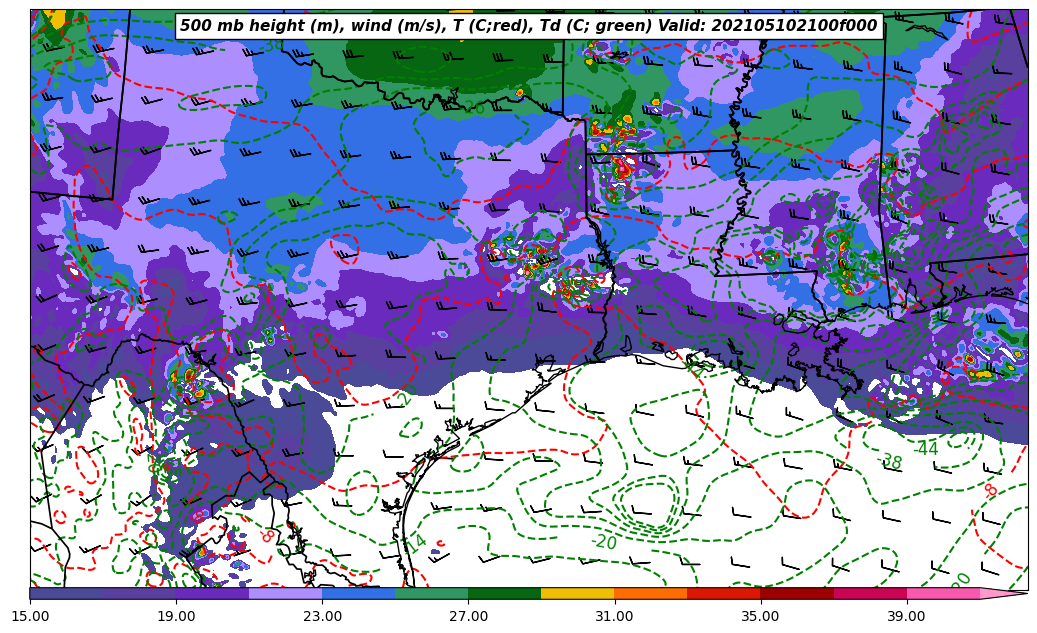Select the bright blue colorbar segment
Screen dimensions: 1037x633
[x=358, y=594]
